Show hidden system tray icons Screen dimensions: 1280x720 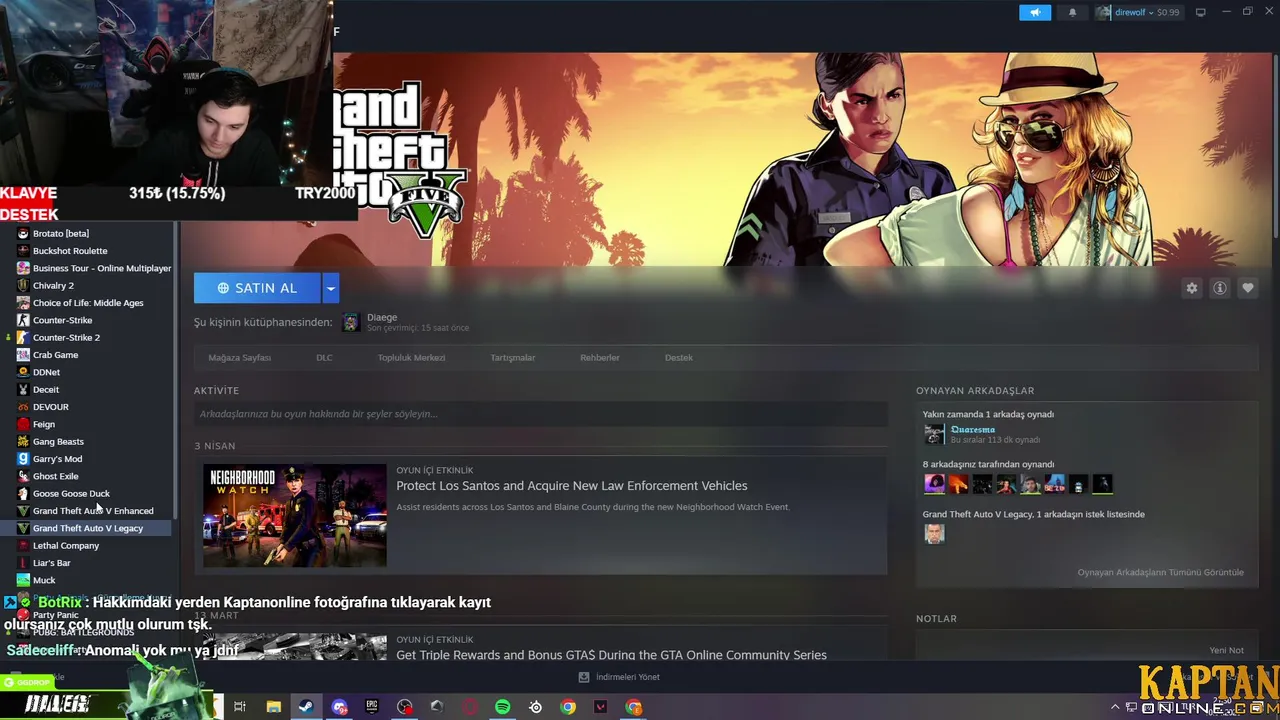[x=1115, y=707]
